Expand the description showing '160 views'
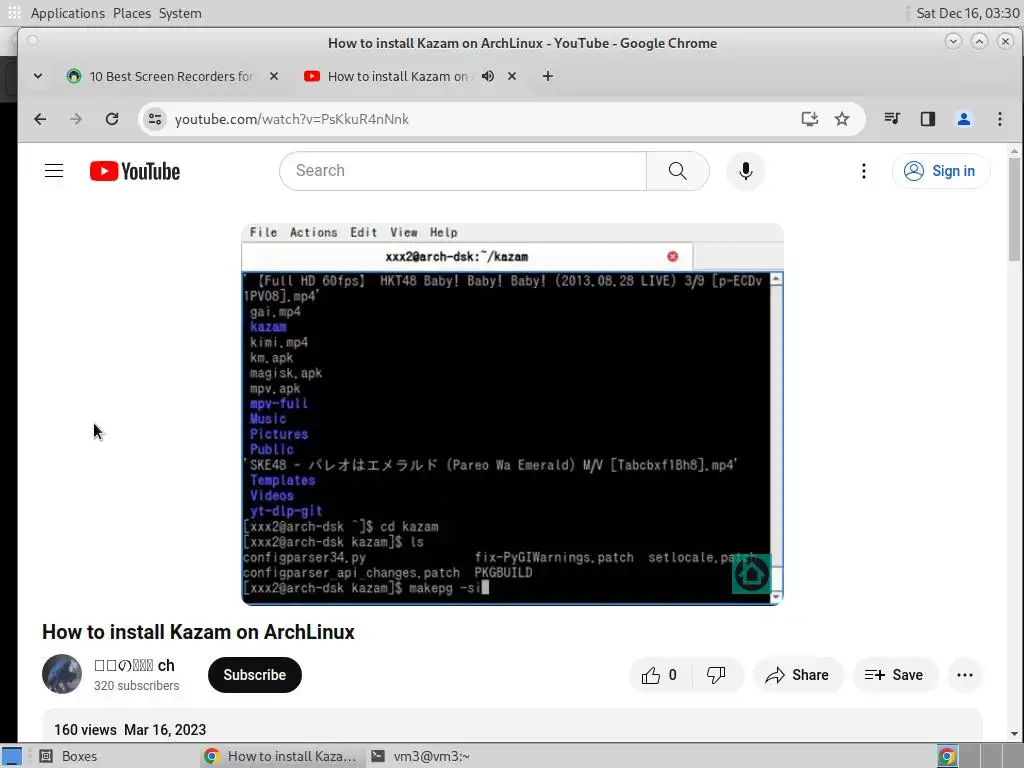 tap(512, 725)
